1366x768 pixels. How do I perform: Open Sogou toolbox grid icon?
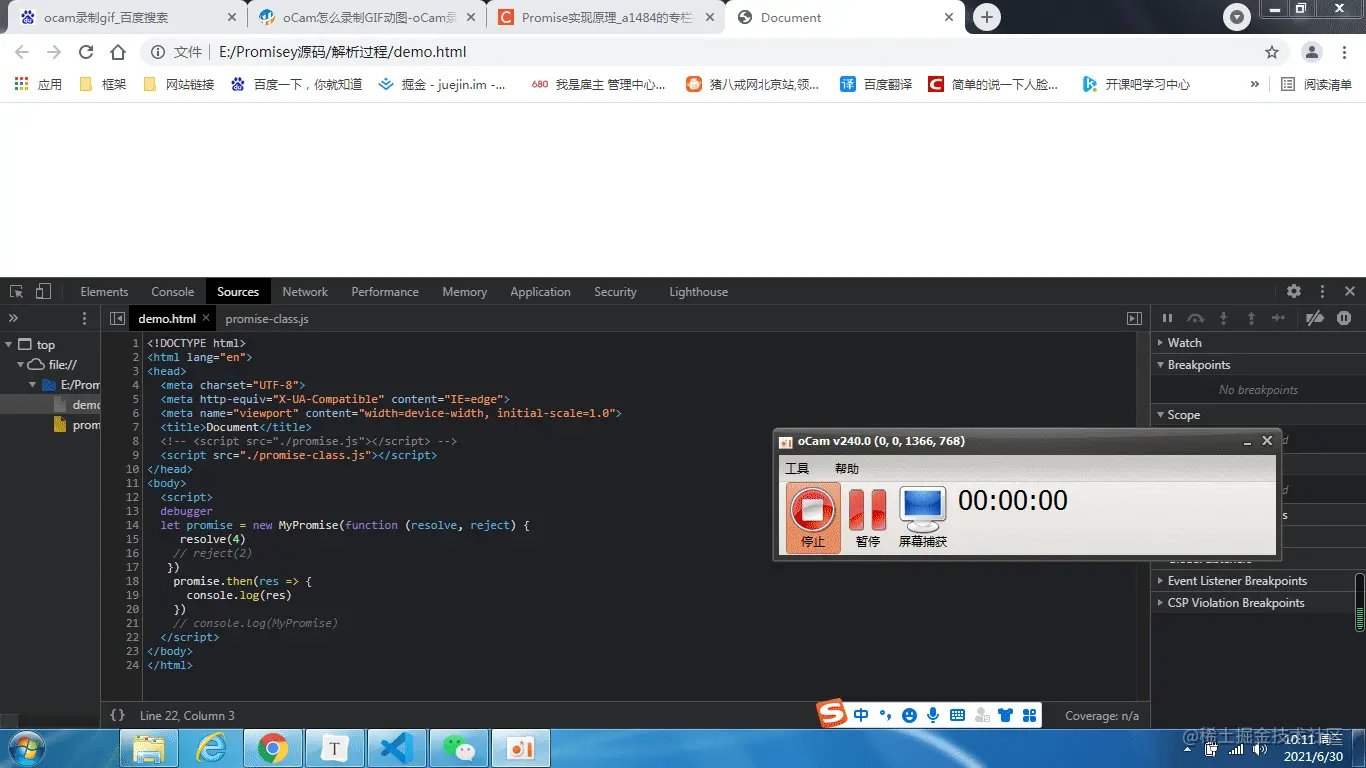[x=1029, y=715]
